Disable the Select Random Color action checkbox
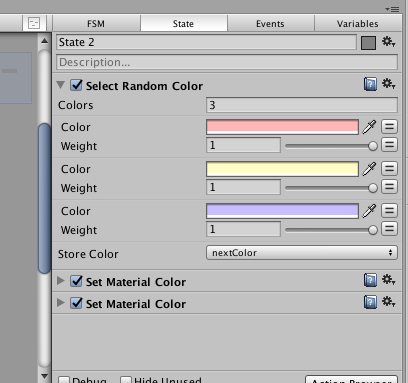Screen dimensions: 408x383 coord(76,85)
